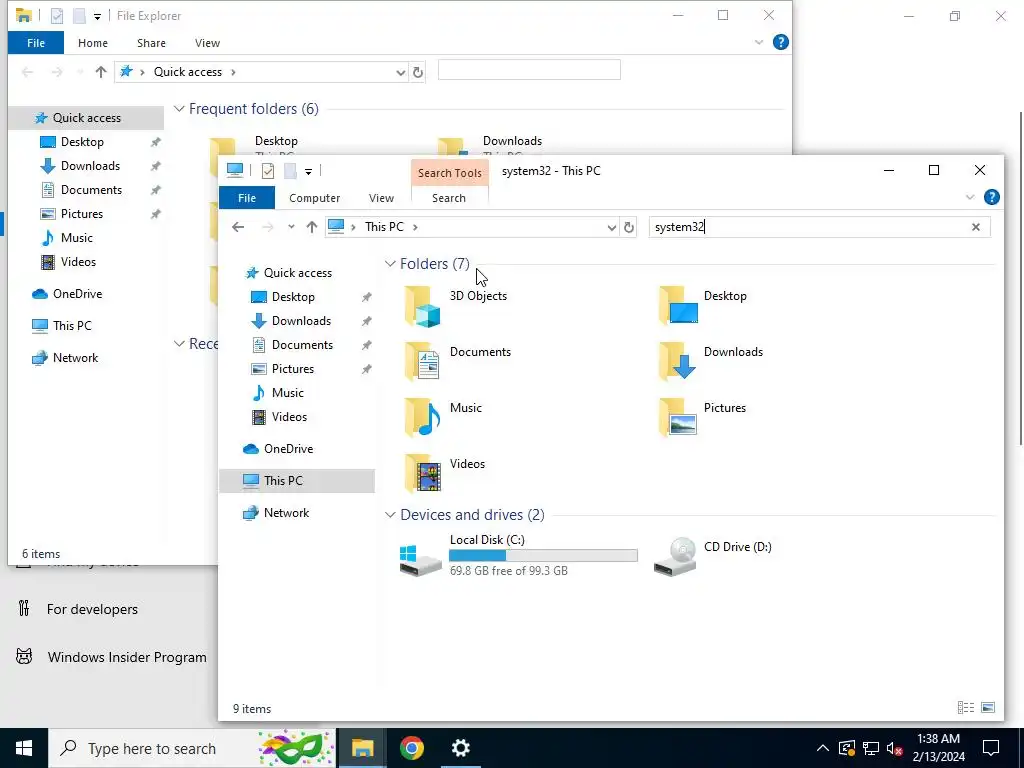Show hidden system tray icons
Screen dimensions: 1024x768
(x=823, y=748)
